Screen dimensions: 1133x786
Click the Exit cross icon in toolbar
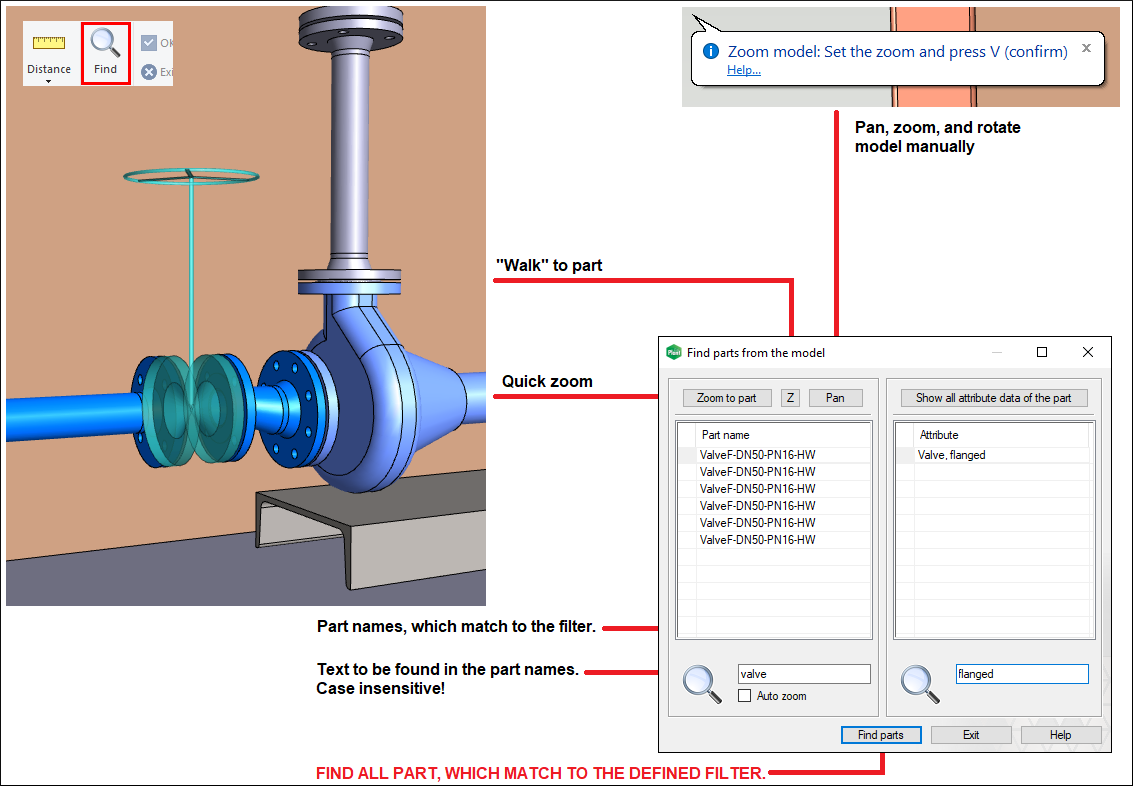(149, 72)
